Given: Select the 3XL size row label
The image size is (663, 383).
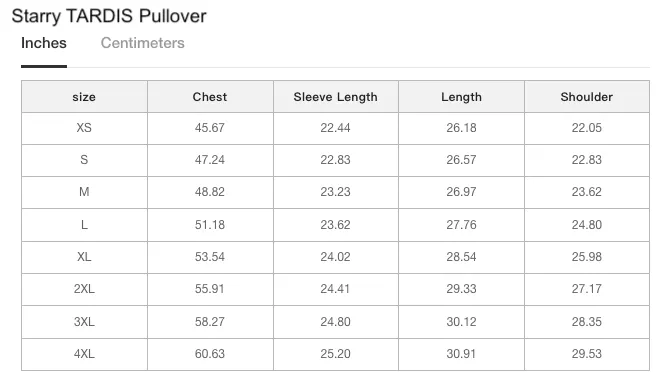Looking at the screenshot, I should coord(84,322).
